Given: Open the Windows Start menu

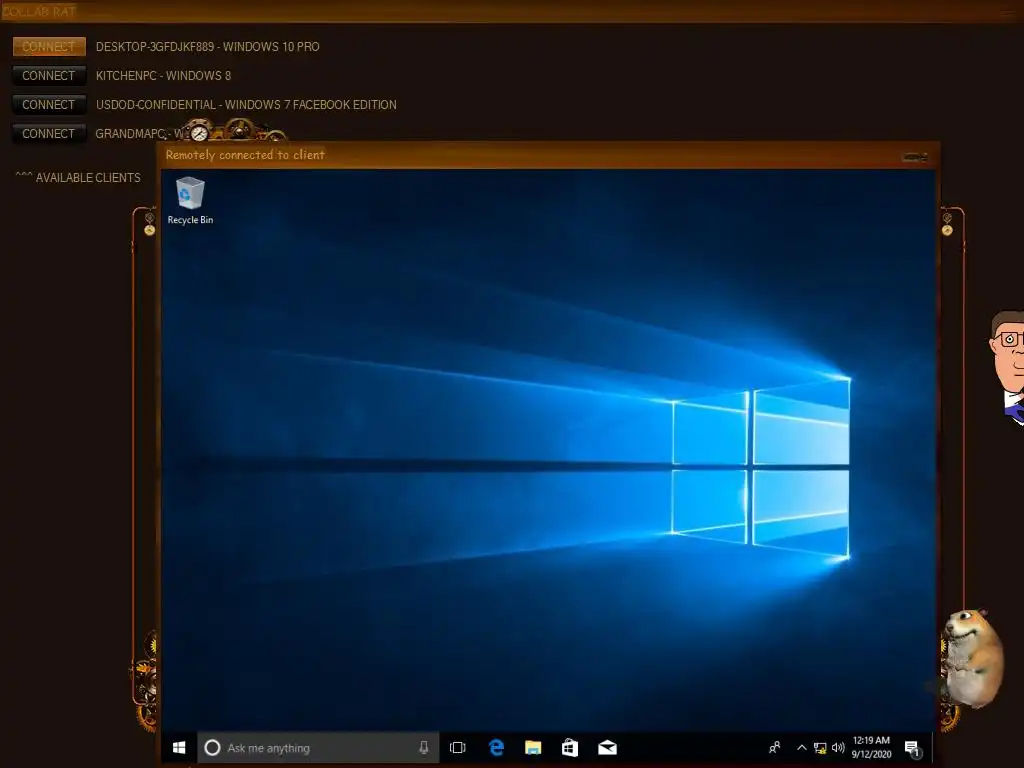Looking at the screenshot, I should pos(179,748).
